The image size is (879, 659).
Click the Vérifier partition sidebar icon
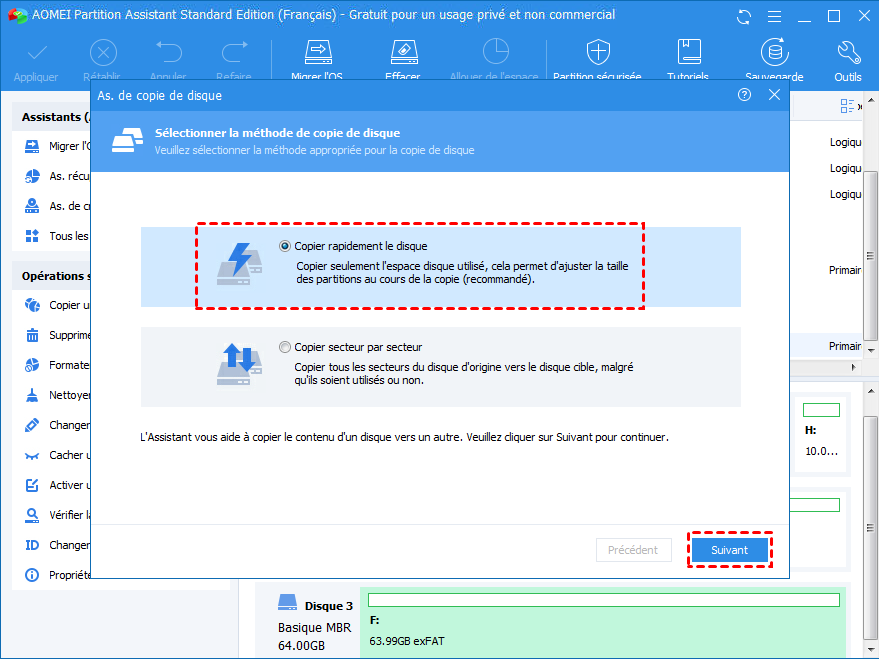[33, 515]
